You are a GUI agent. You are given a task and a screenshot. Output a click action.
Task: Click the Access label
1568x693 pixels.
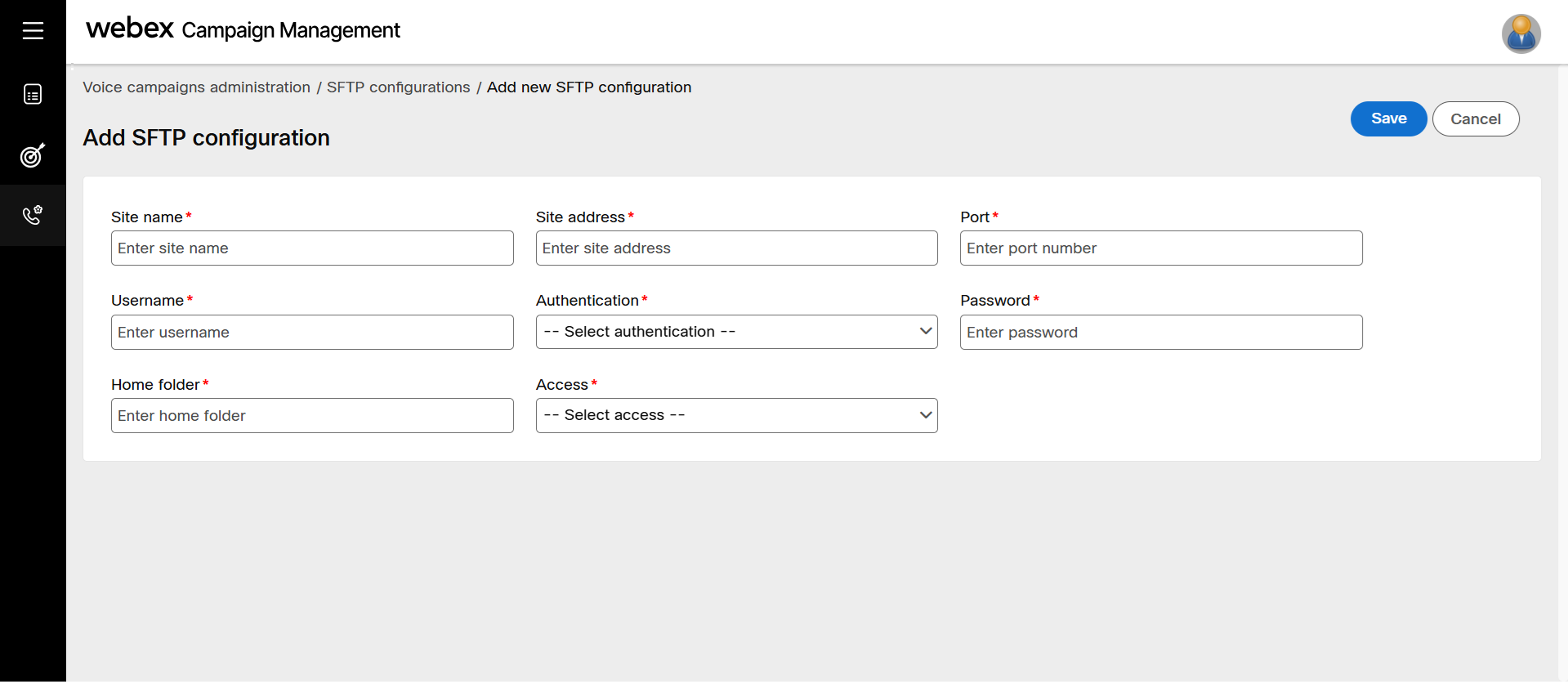(561, 385)
